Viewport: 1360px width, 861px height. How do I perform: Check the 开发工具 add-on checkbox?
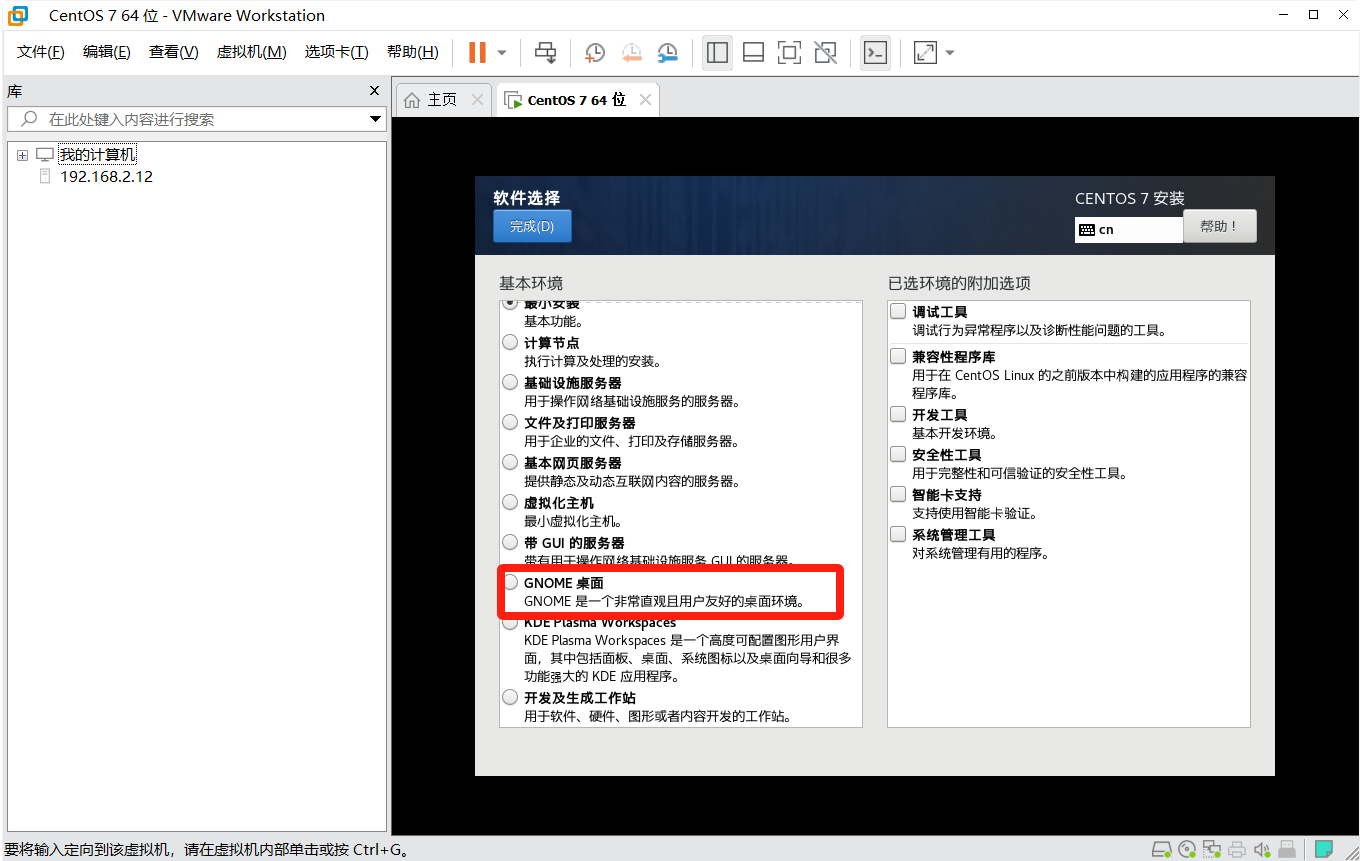click(899, 414)
